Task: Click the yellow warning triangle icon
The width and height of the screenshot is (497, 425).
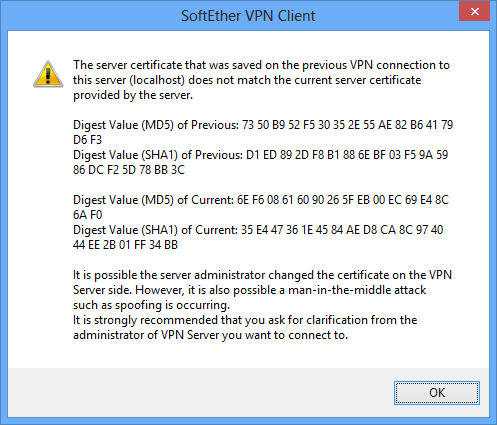Action: tap(48, 74)
